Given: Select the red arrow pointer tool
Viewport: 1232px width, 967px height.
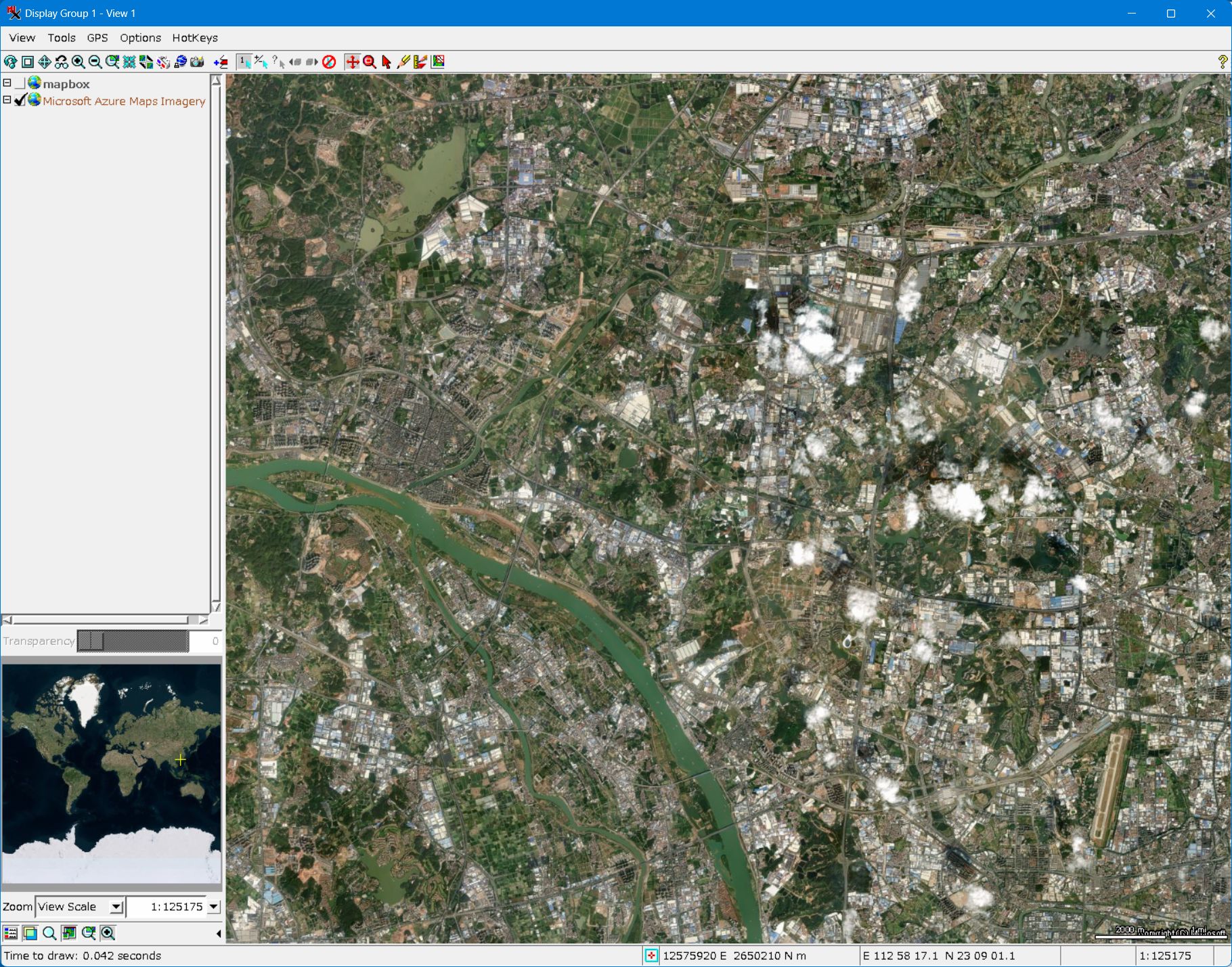Looking at the screenshot, I should click(387, 62).
